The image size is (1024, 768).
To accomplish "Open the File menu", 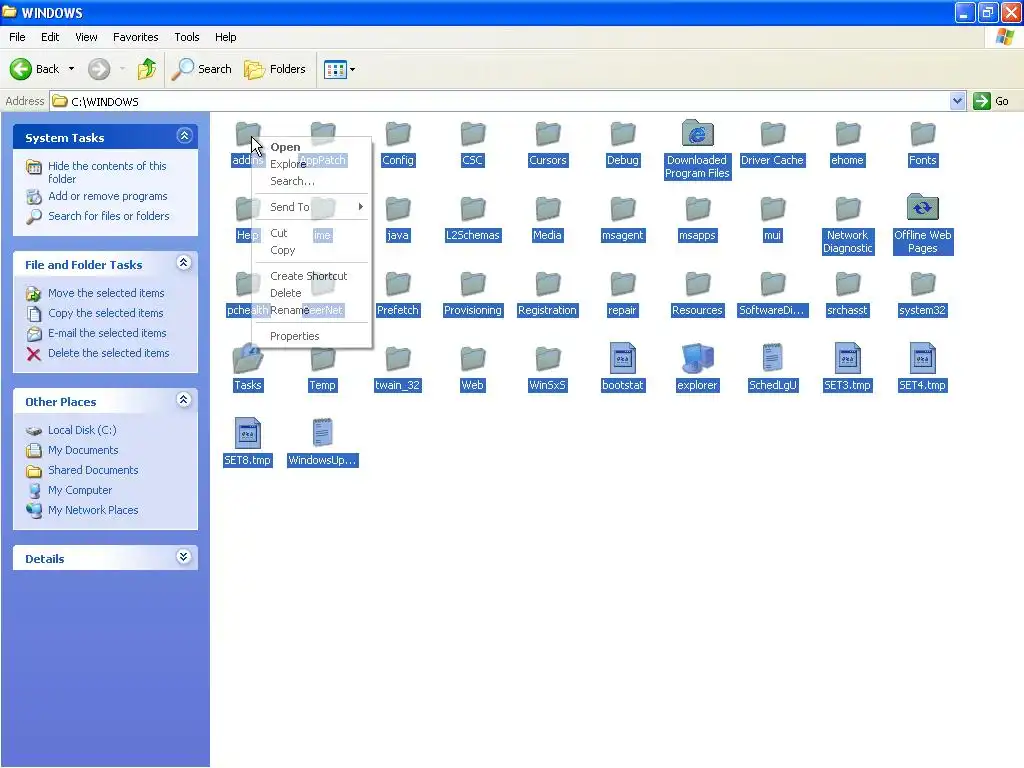I will 17,37.
